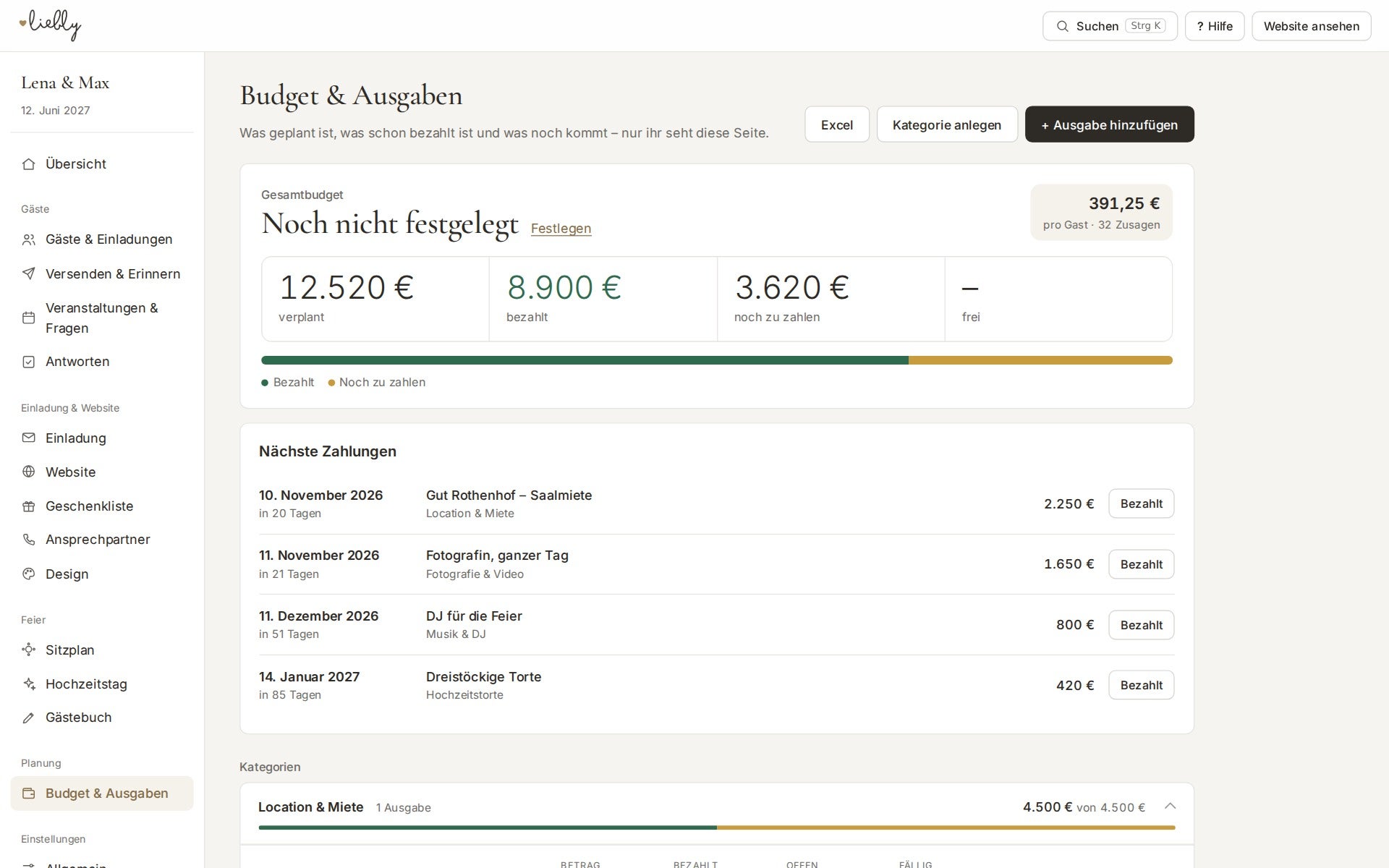Navigate to Veranstaltungen & Fragen
Screen dimensions: 1389x868
tap(102, 318)
